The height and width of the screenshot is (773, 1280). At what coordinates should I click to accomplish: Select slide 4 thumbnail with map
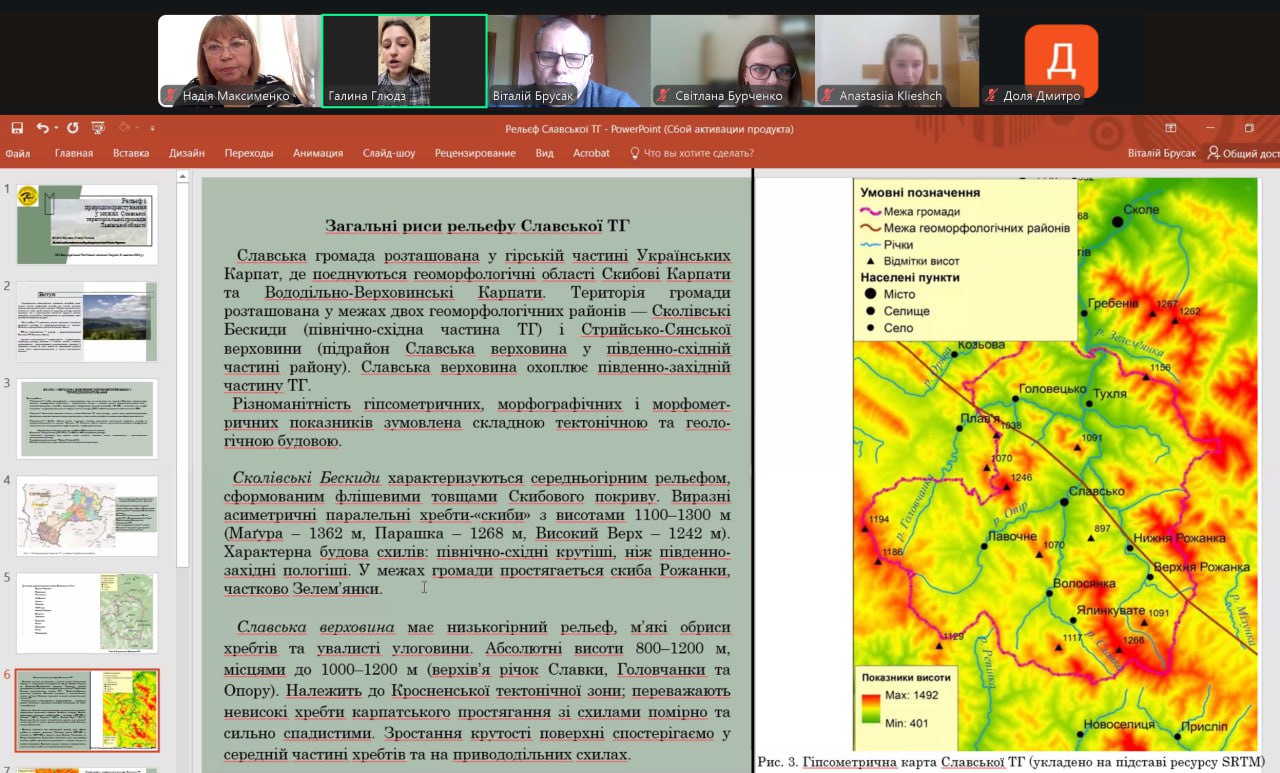87,515
